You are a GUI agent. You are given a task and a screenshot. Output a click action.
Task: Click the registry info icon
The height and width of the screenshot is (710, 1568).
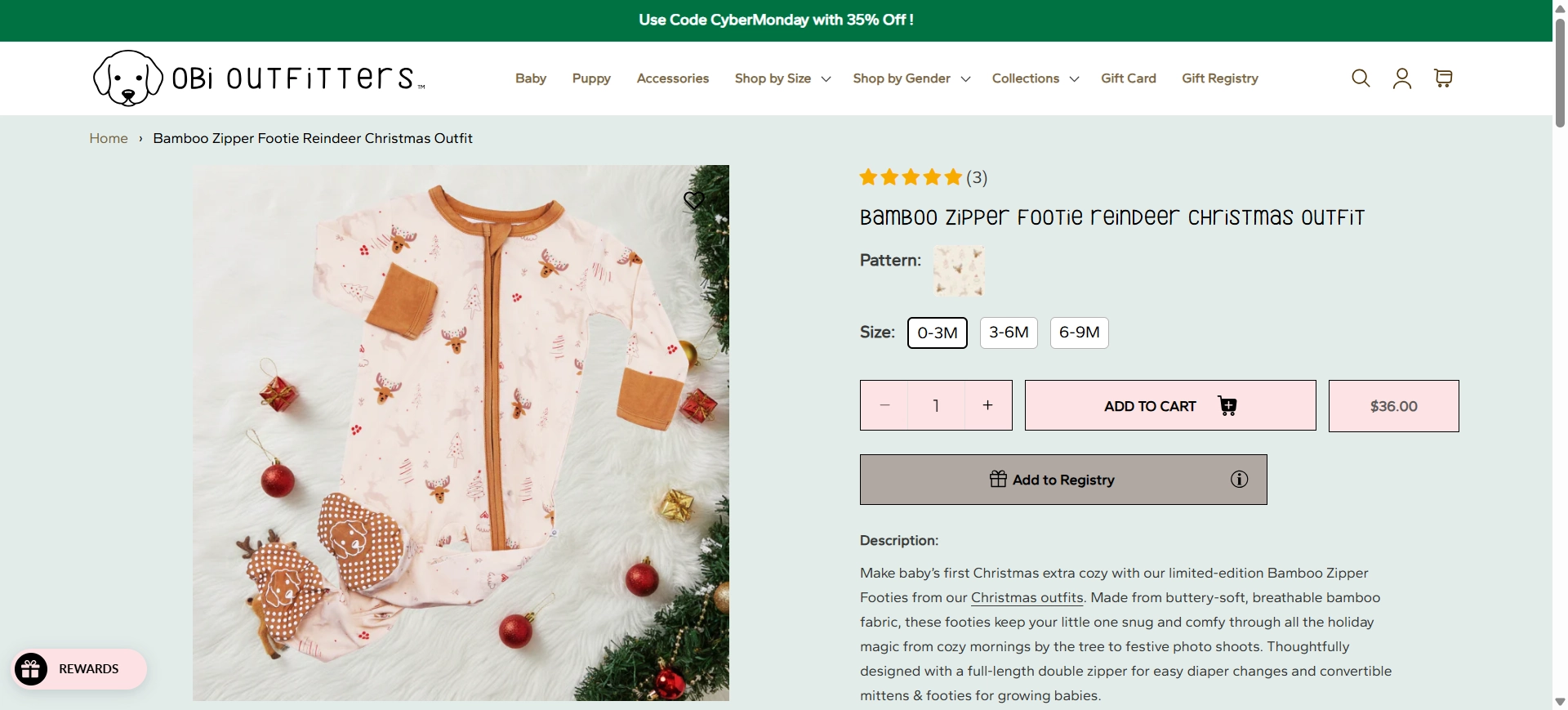[1239, 480]
